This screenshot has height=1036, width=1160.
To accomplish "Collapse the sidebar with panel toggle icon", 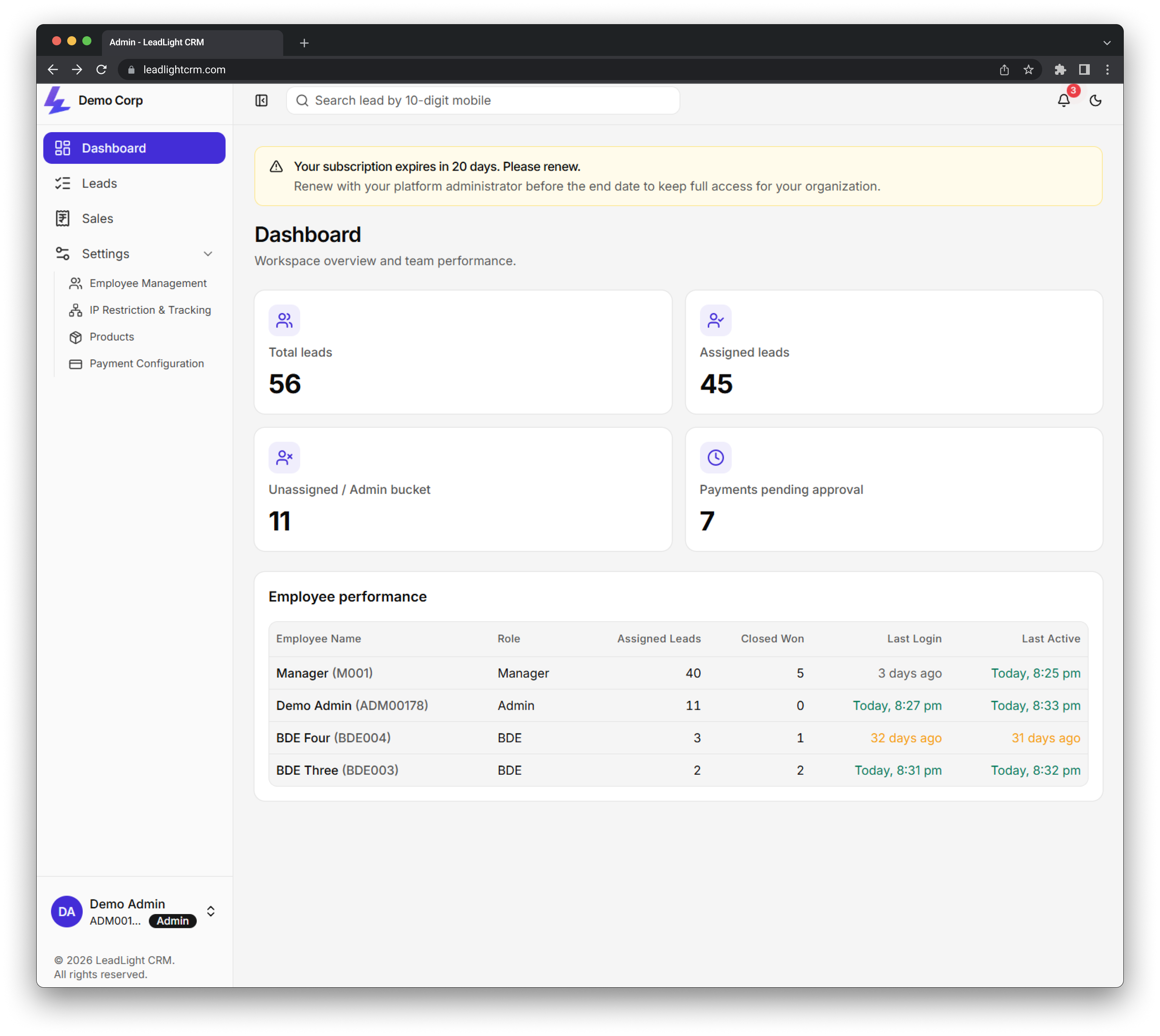I will pyautogui.click(x=261, y=101).
